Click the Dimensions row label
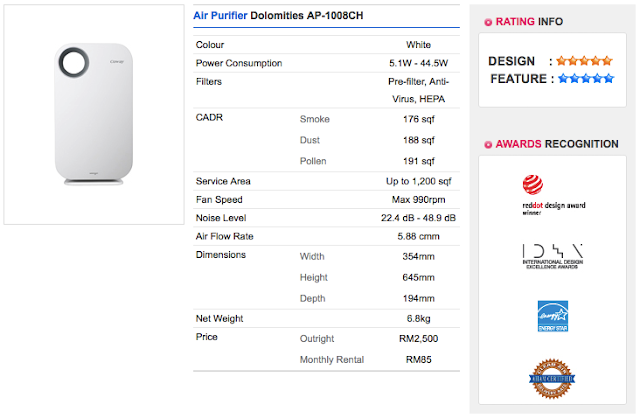This screenshot has width=640, height=418. click(220, 255)
